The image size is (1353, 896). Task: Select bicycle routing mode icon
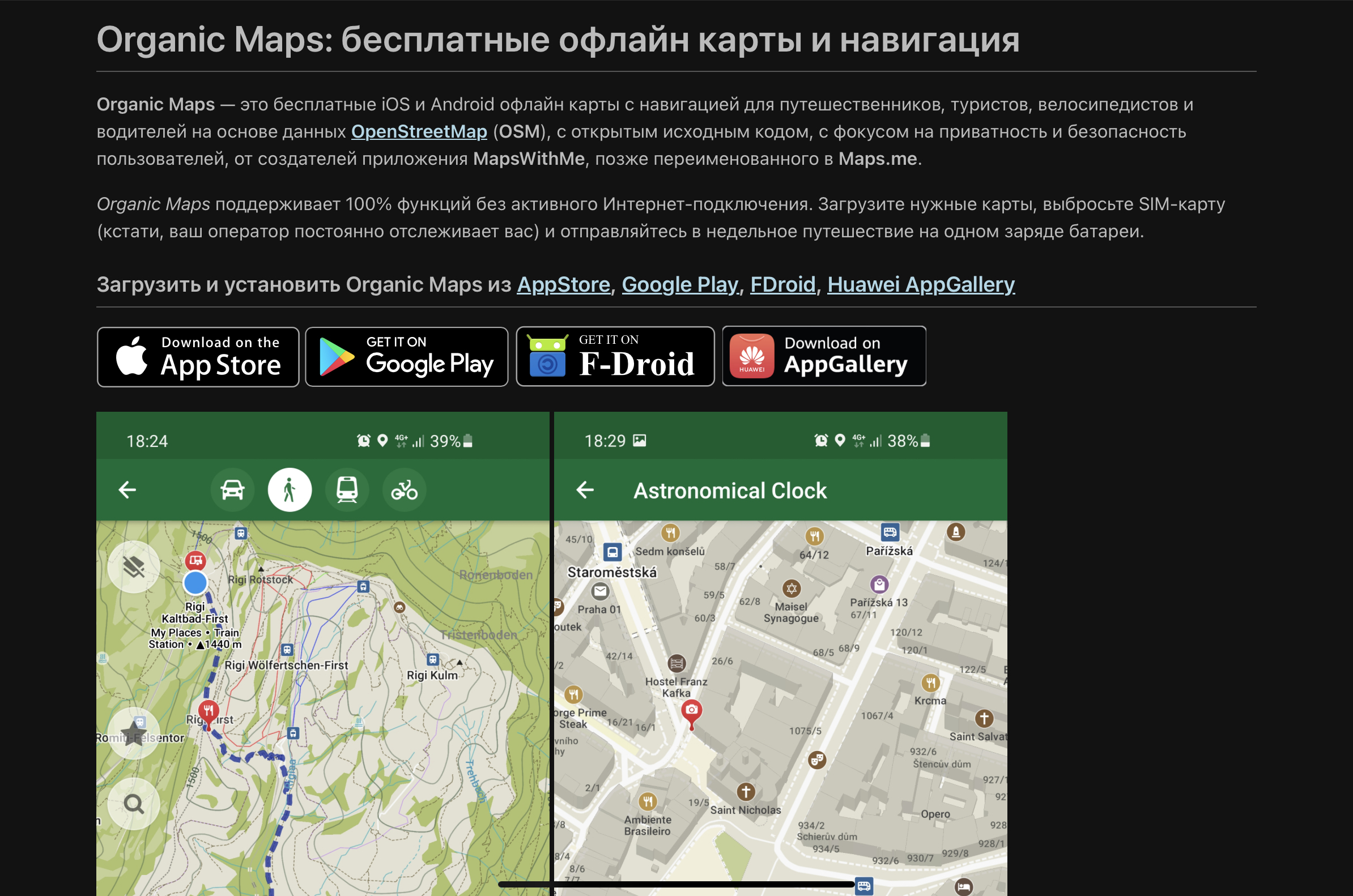(404, 490)
